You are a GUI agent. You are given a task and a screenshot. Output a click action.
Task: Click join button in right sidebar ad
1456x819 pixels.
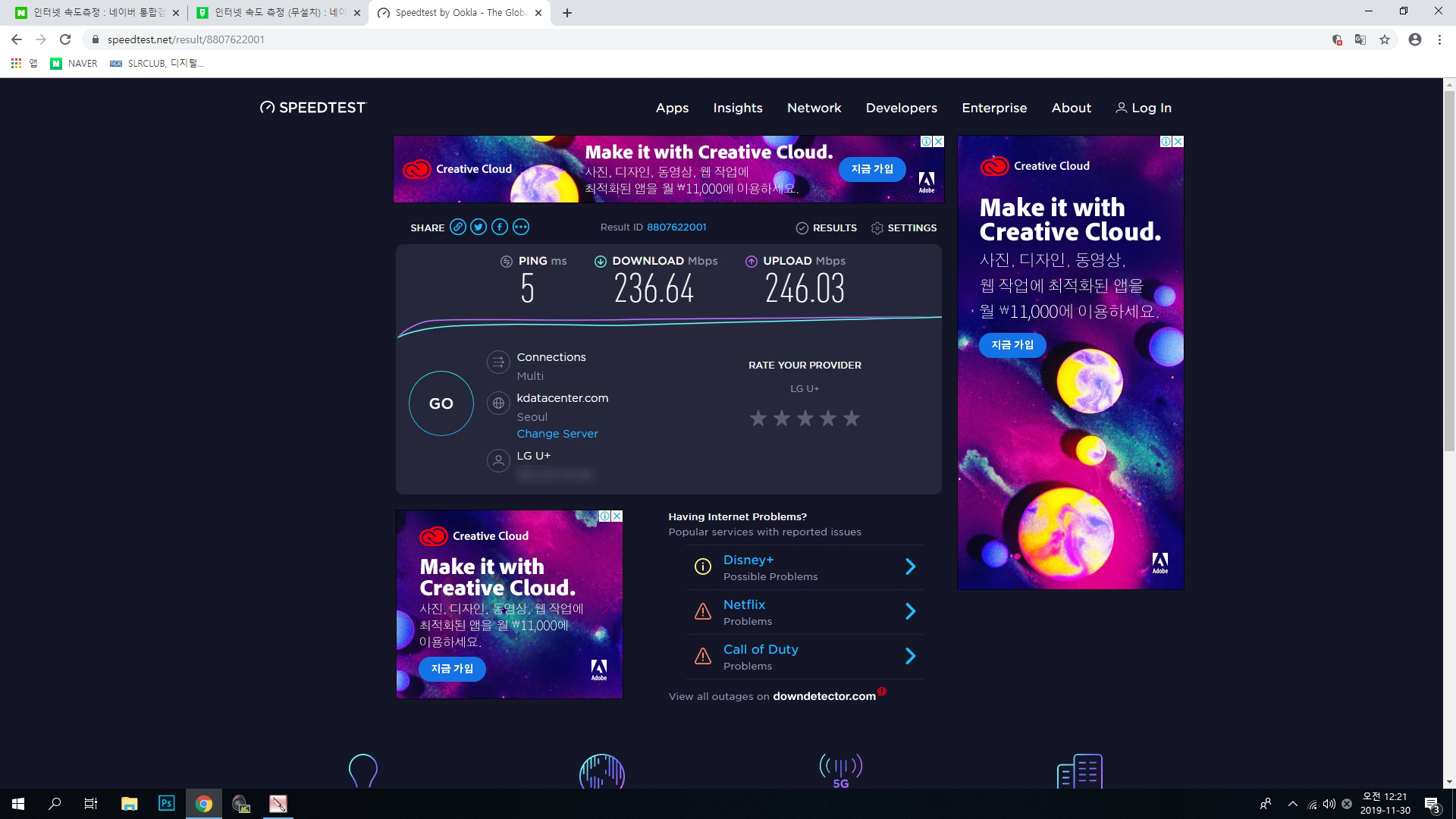click(1012, 345)
